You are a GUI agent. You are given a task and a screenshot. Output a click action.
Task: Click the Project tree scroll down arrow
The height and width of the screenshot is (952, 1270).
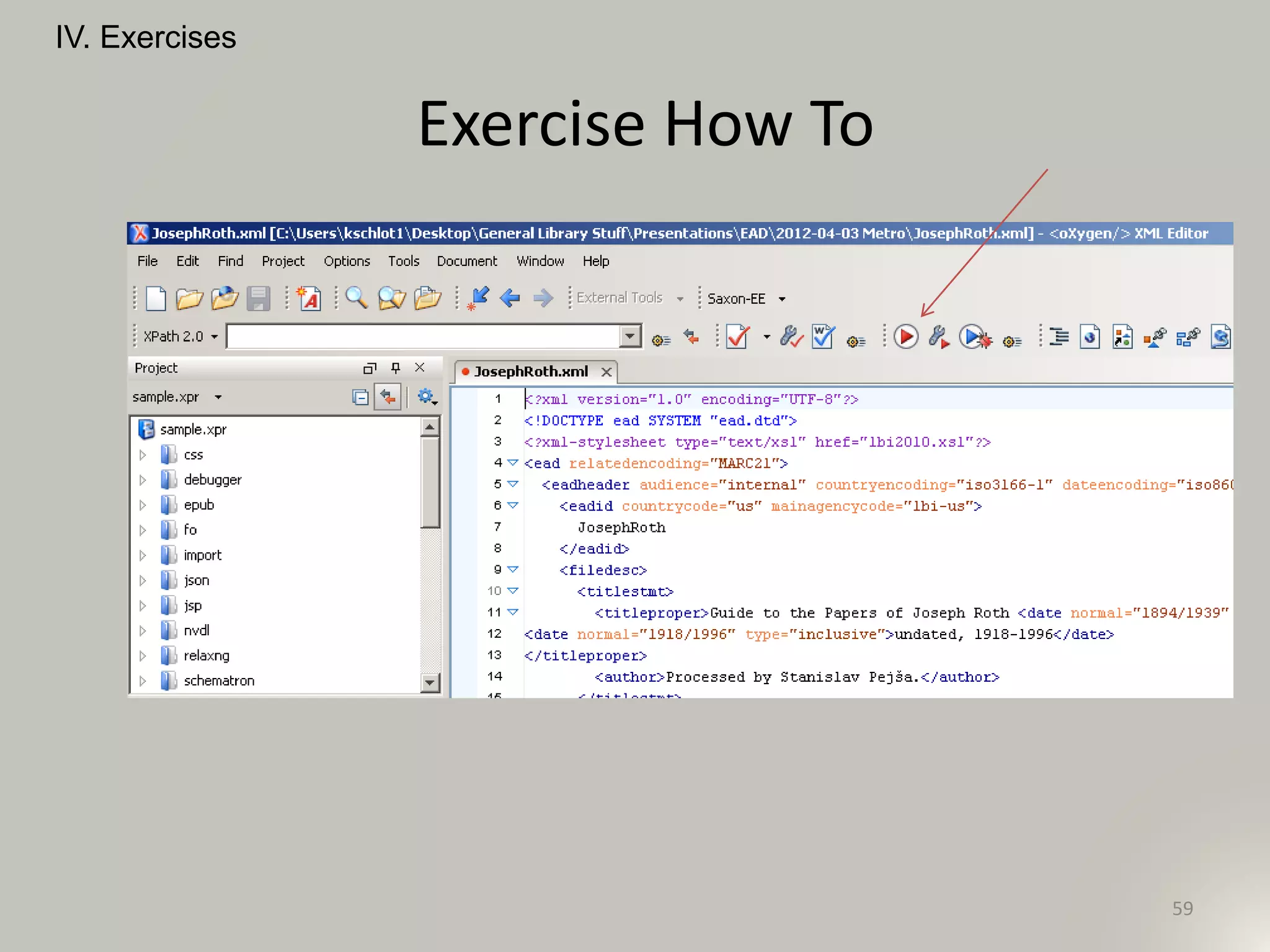click(430, 682)
